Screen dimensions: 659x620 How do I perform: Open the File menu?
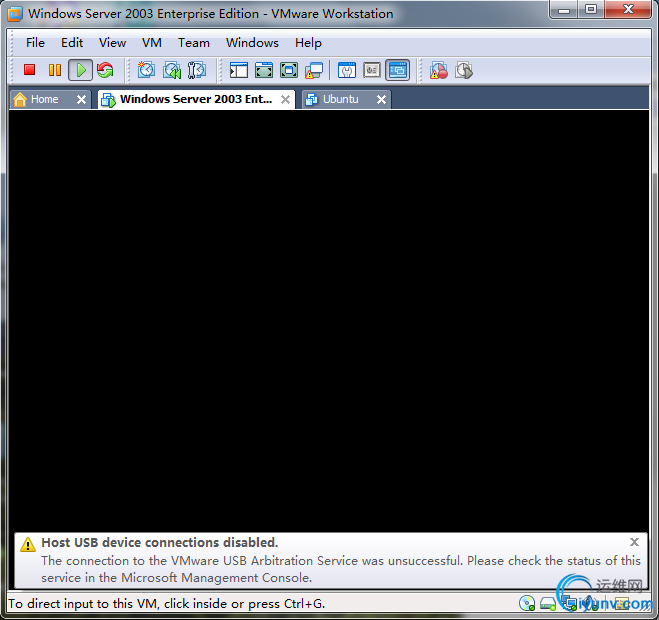(x=35, y=43)
